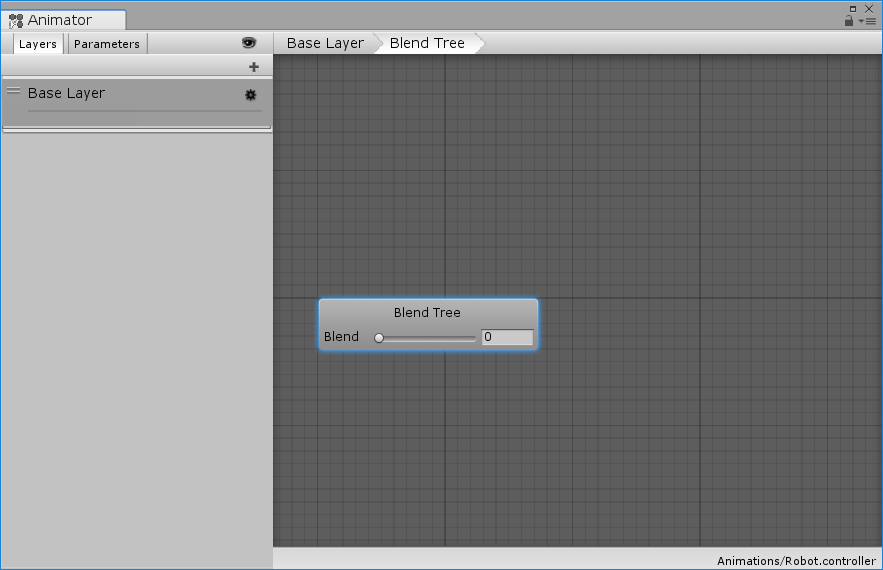
Task: Click the Blend parameter label on node
Action: (341, 337)
